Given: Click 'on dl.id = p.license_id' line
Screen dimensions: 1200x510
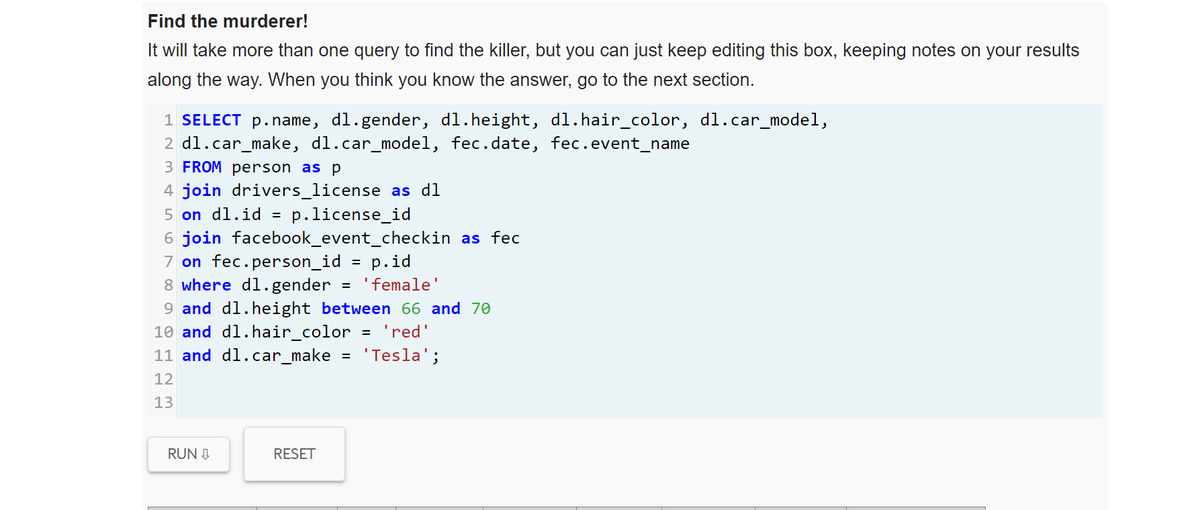Looking at the screenshot, I should [x=296, y=214].
